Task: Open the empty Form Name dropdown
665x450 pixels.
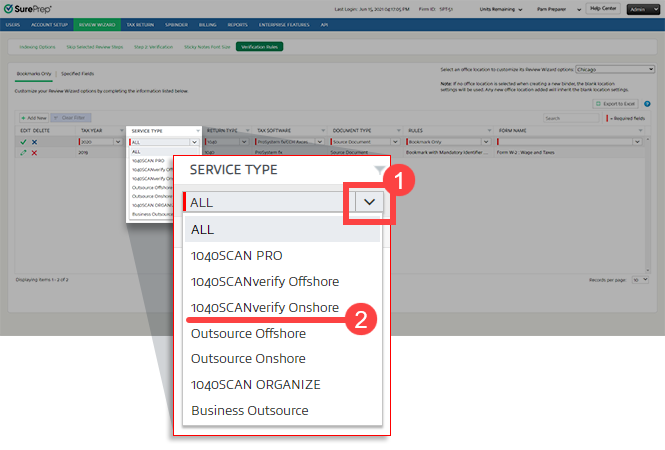Action: tap(637, 142)
